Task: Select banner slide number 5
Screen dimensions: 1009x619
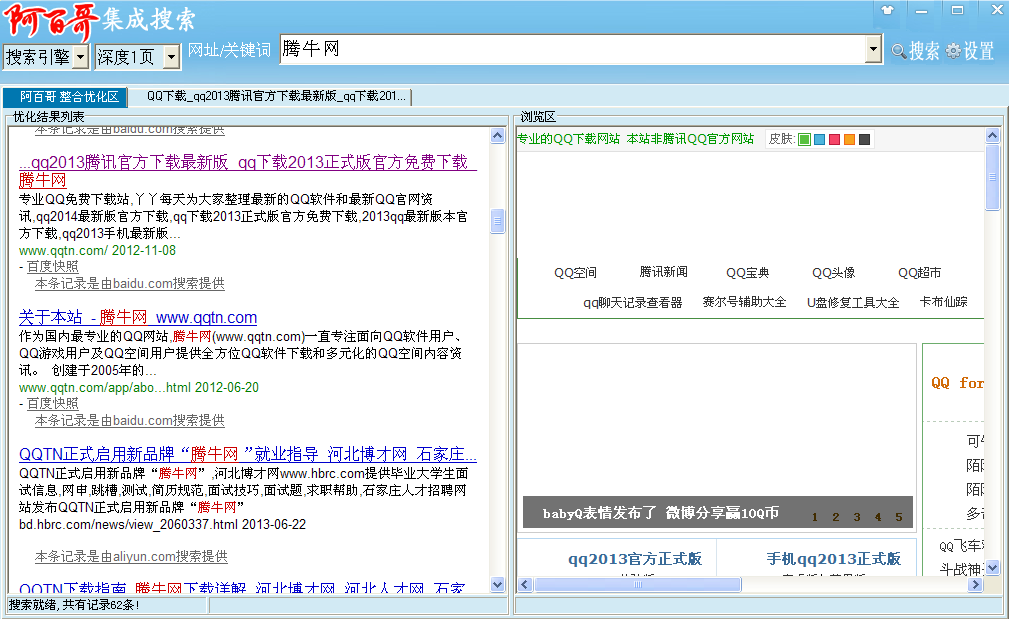Action: (899, 517)
